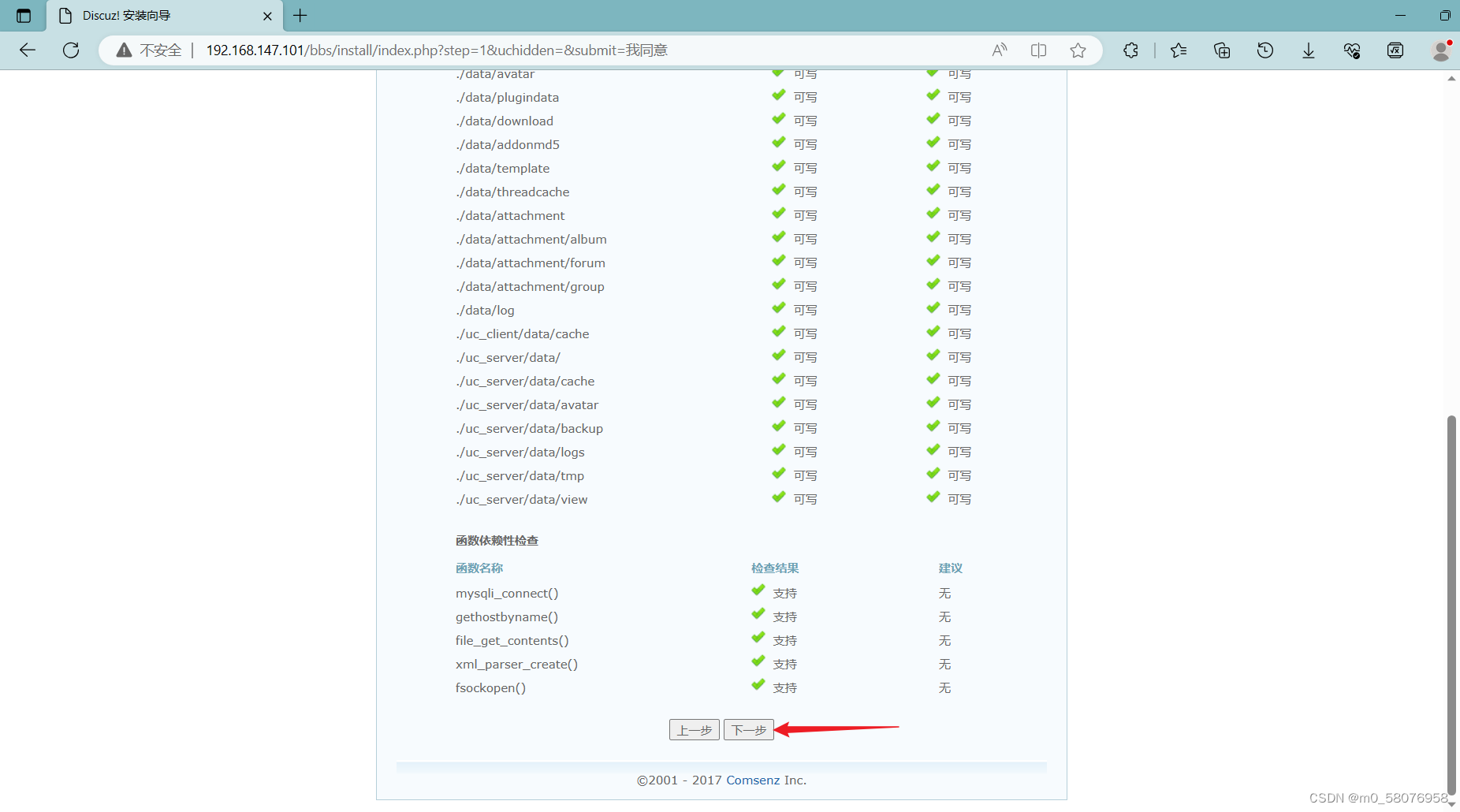Click the xml_parser_create() function name
The image size is (1460, 812).
[x=516, y=665]
